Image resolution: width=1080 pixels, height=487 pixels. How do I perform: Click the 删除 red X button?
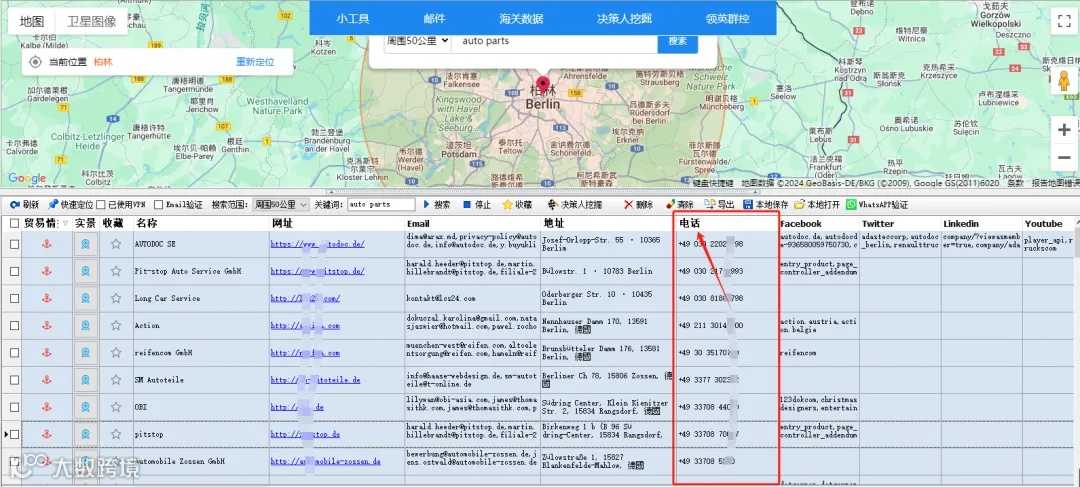(638, 205)
